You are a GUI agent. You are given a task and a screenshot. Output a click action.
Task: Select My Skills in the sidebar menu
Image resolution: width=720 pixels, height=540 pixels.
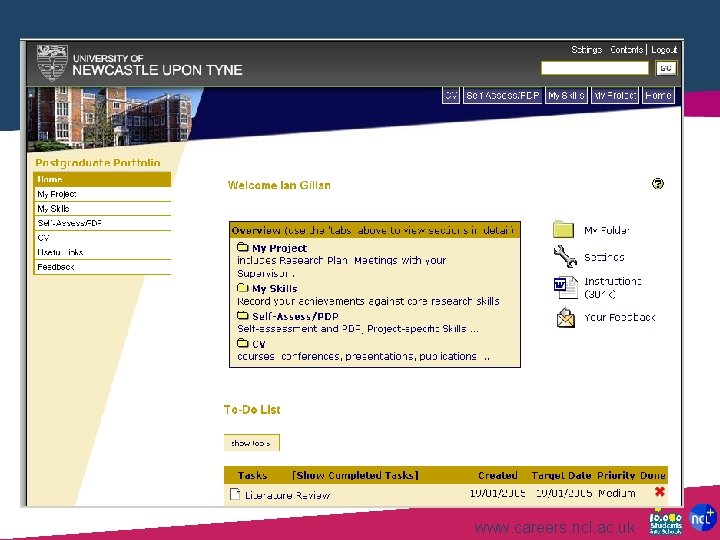(102, 209)
